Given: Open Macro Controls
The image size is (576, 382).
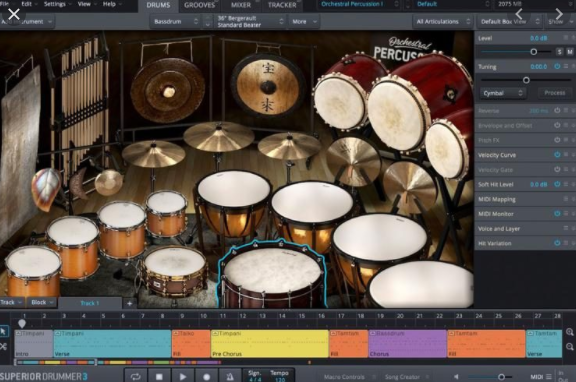Looking at the screenshot, I should pos(344,377).
